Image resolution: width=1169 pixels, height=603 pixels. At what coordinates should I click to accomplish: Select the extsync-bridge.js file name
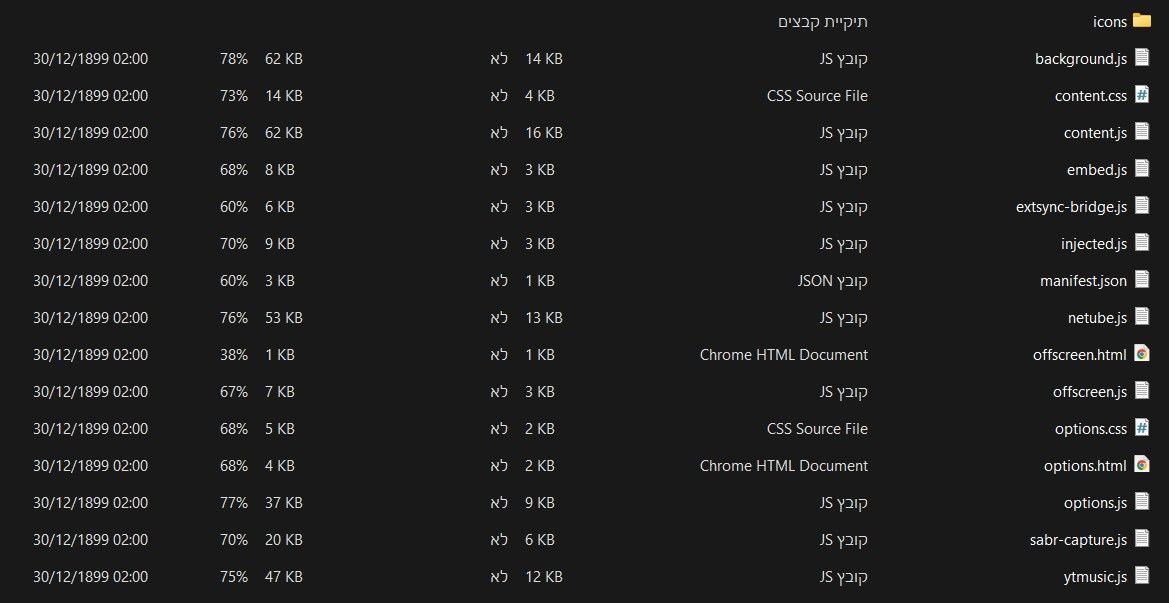tap(1071, 206)
